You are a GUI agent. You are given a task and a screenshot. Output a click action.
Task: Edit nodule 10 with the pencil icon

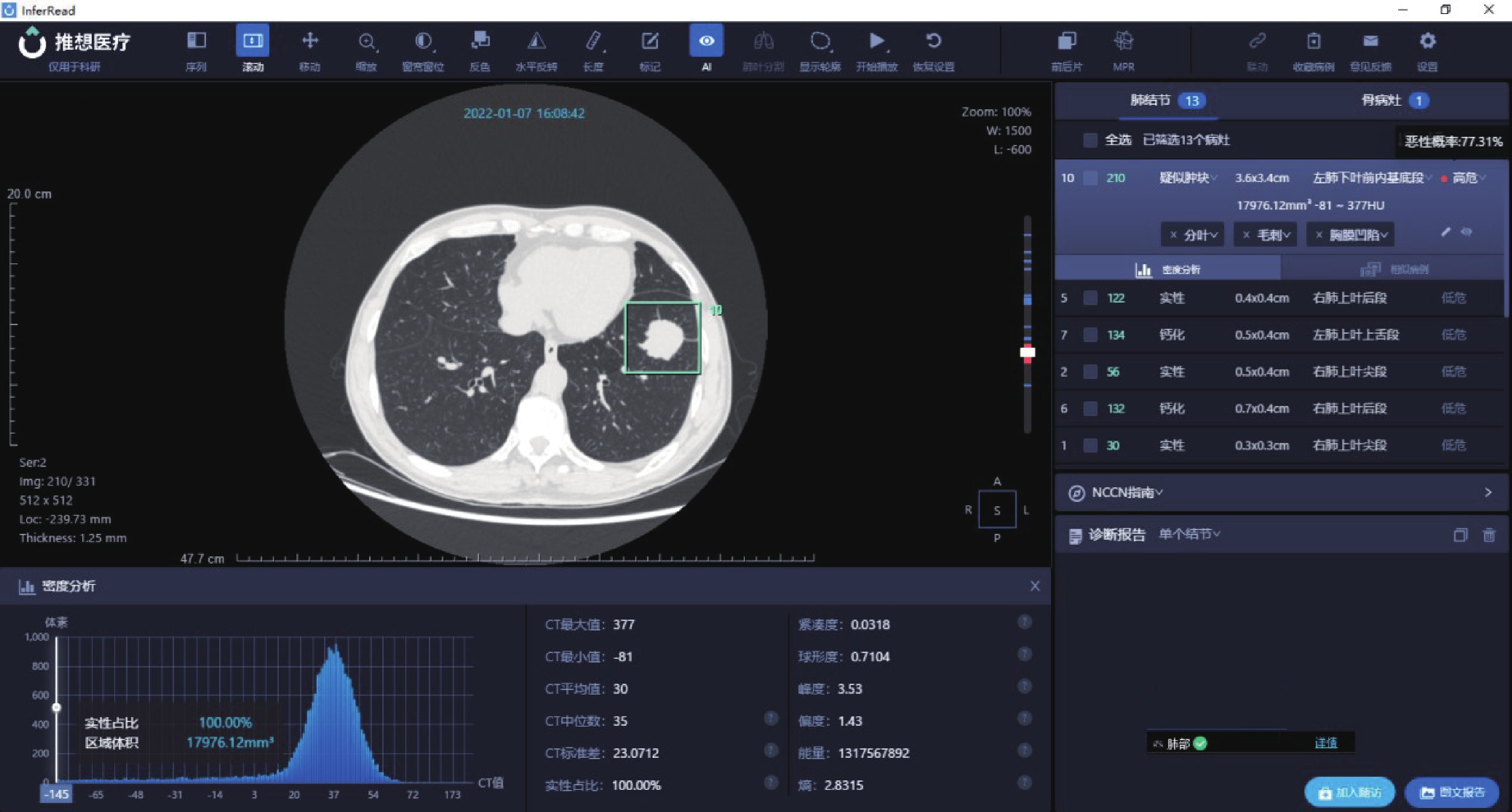point(1446,232)
